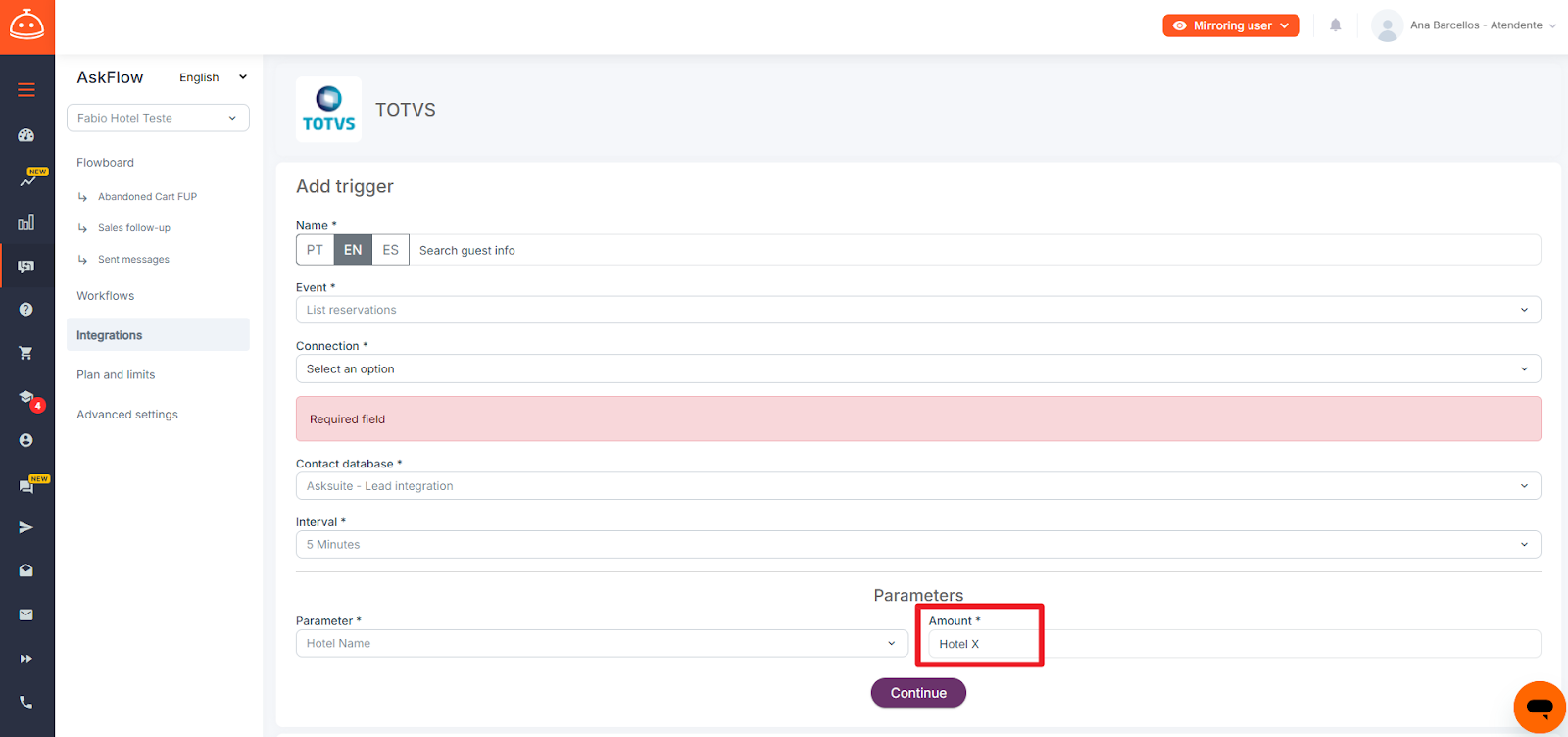Image resolution: width=1568 pixels, height=737 pixels.
Task: Switch name language to ES
Action: click(x=390, y=250)
